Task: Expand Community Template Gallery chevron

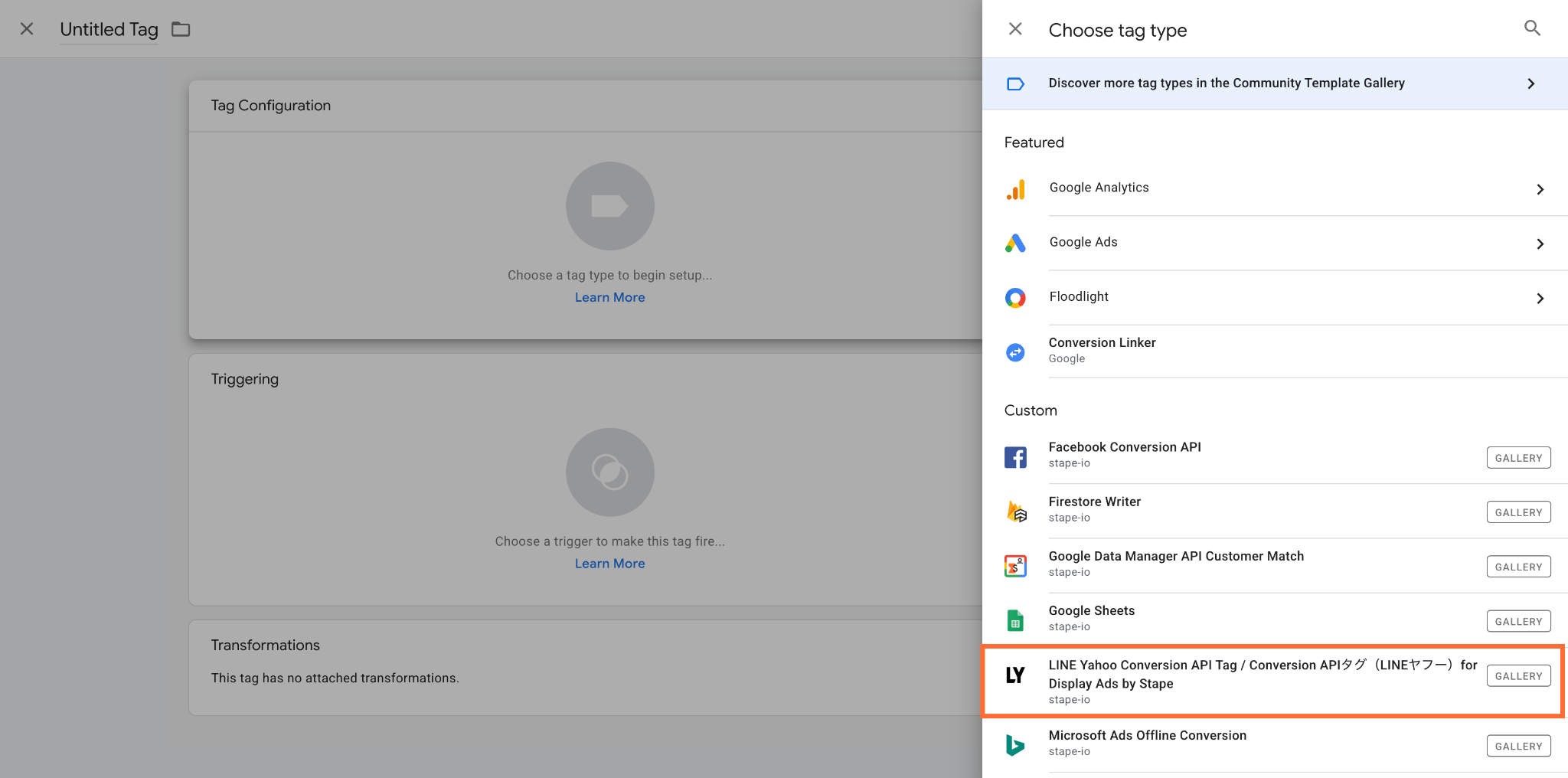Action: coord(1531,83)
